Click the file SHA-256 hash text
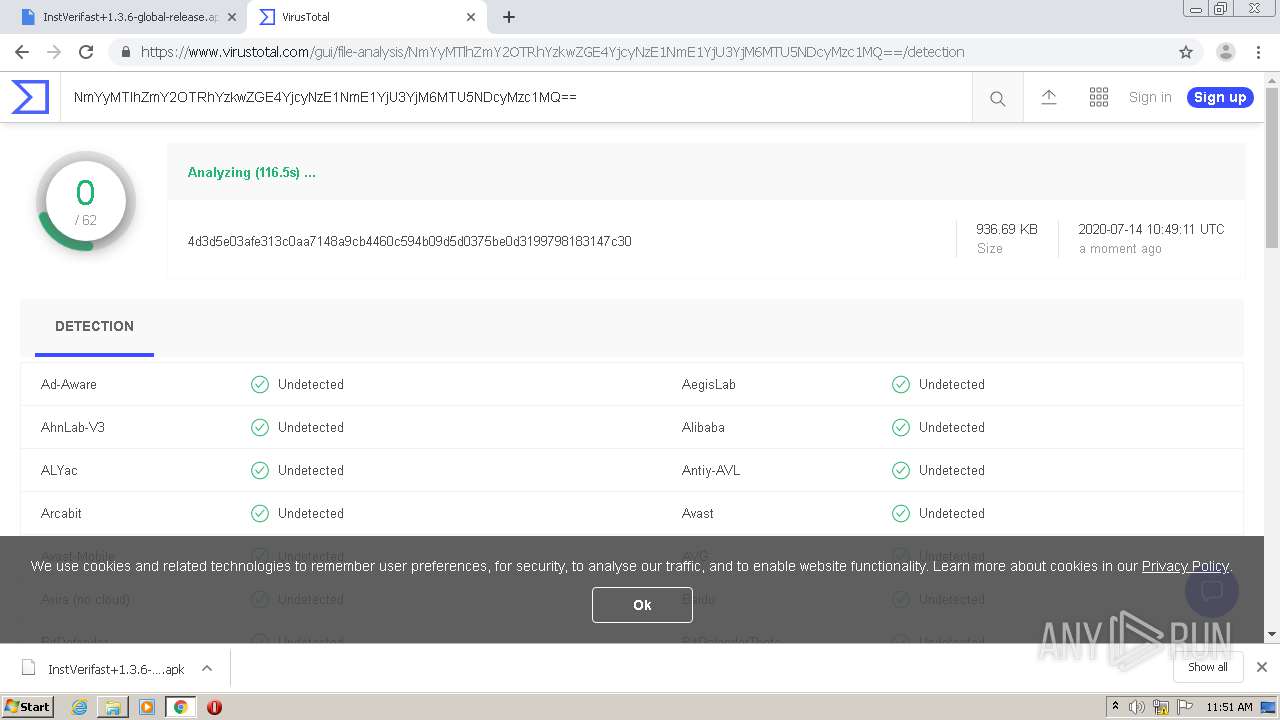This screenshot has height=720, width=1280. [x=409, y=241]
